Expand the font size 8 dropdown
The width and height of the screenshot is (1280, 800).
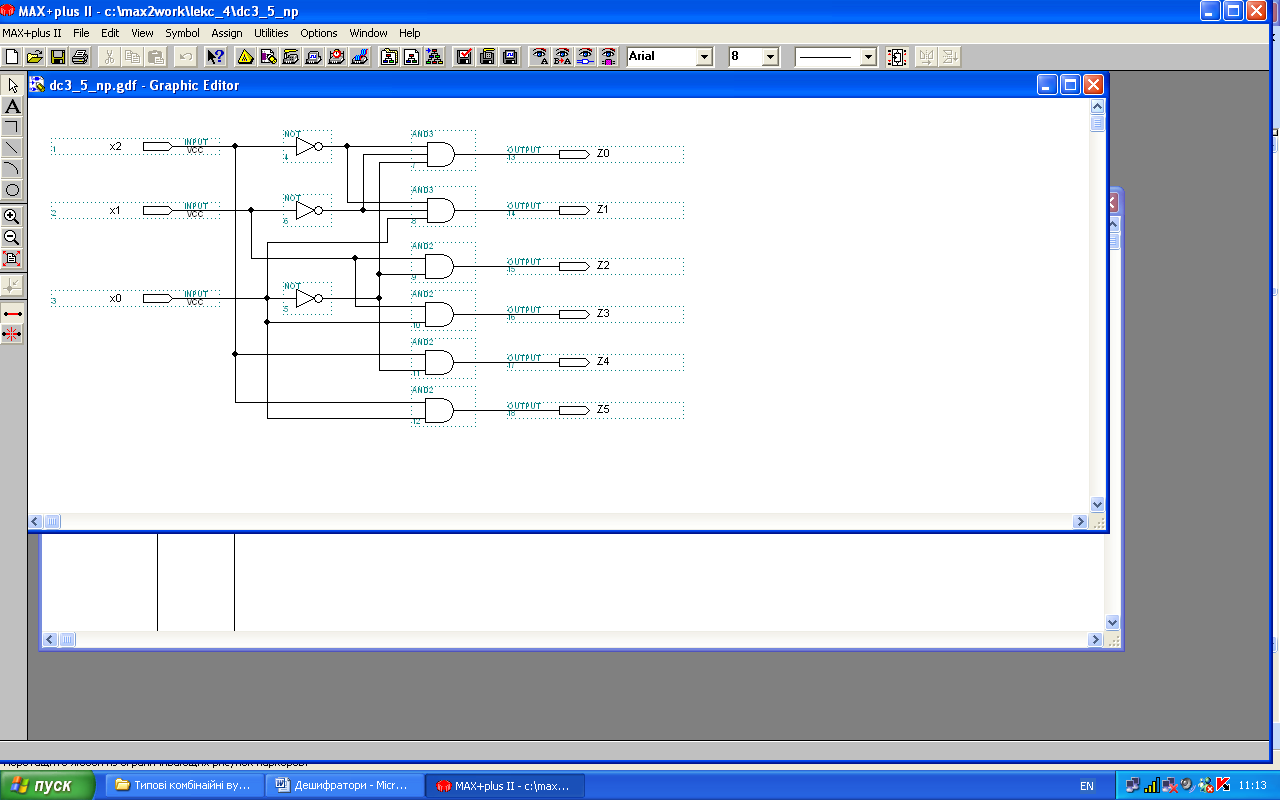click(x=770, y=57)
